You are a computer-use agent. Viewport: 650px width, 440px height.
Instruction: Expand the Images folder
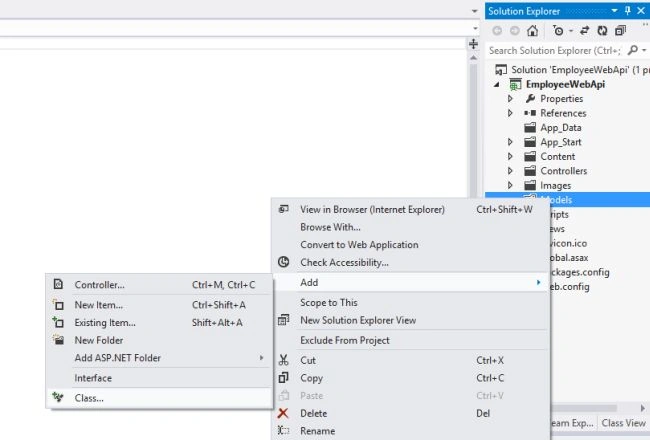pyautogui.click(x=510, y=185)
